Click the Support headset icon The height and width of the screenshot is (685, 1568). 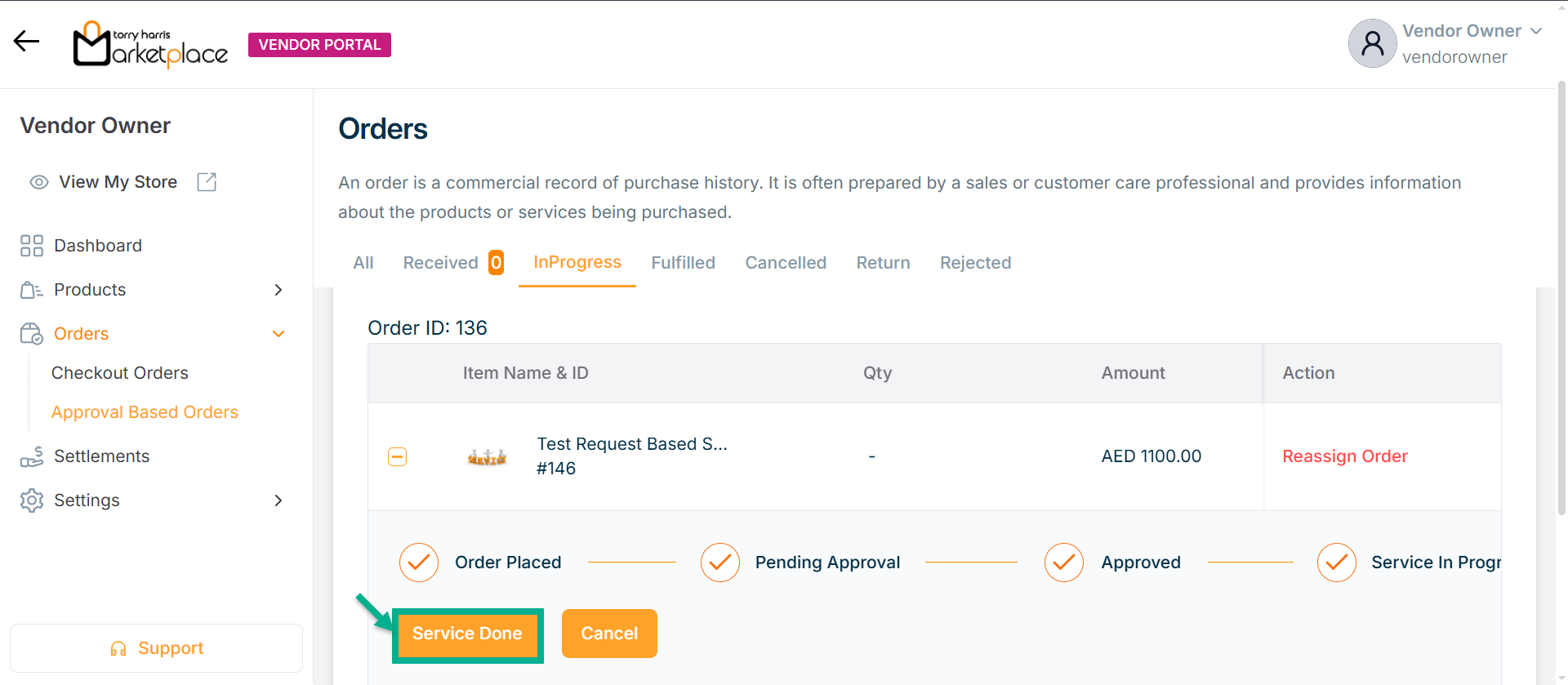point(118,648)
